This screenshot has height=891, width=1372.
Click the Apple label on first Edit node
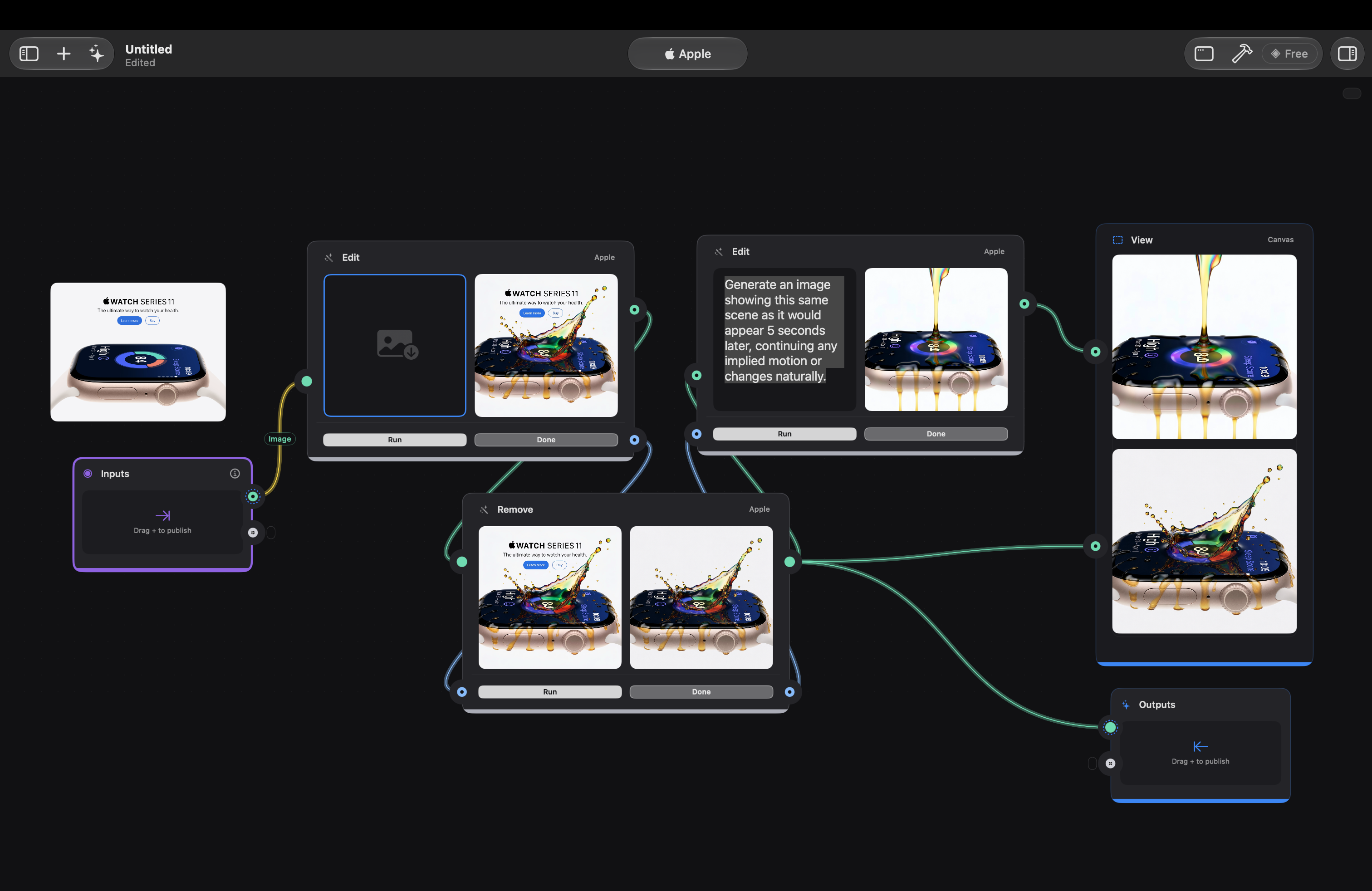(604, 257)
